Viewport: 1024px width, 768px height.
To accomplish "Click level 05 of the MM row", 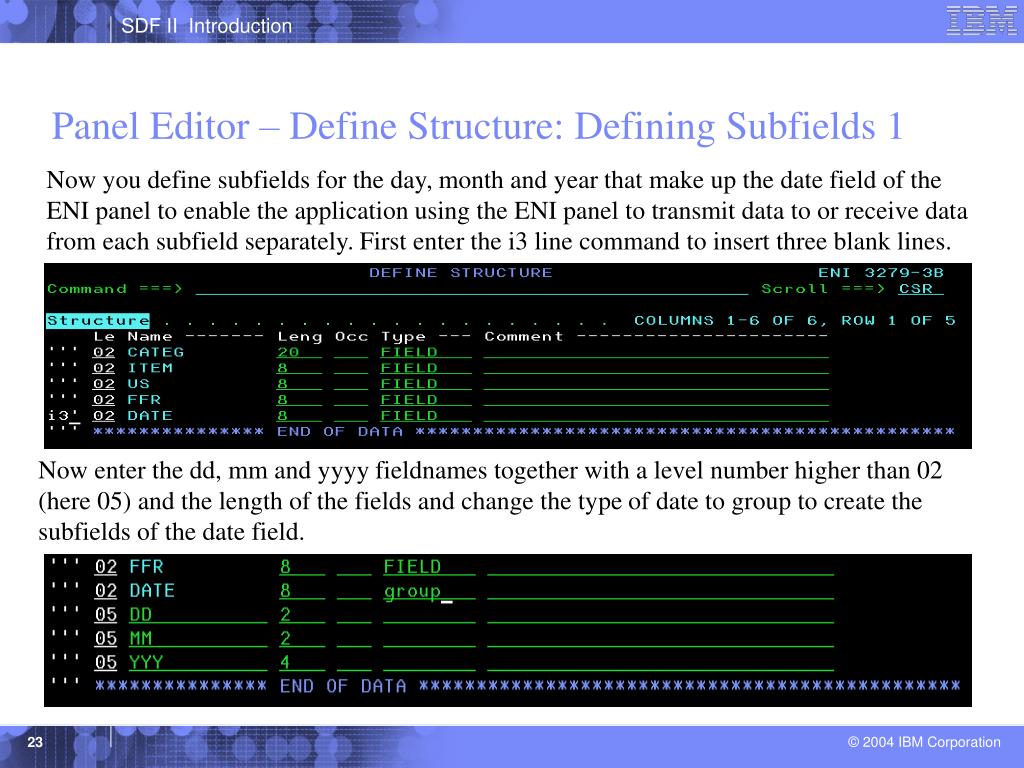I will pos(106,638).
